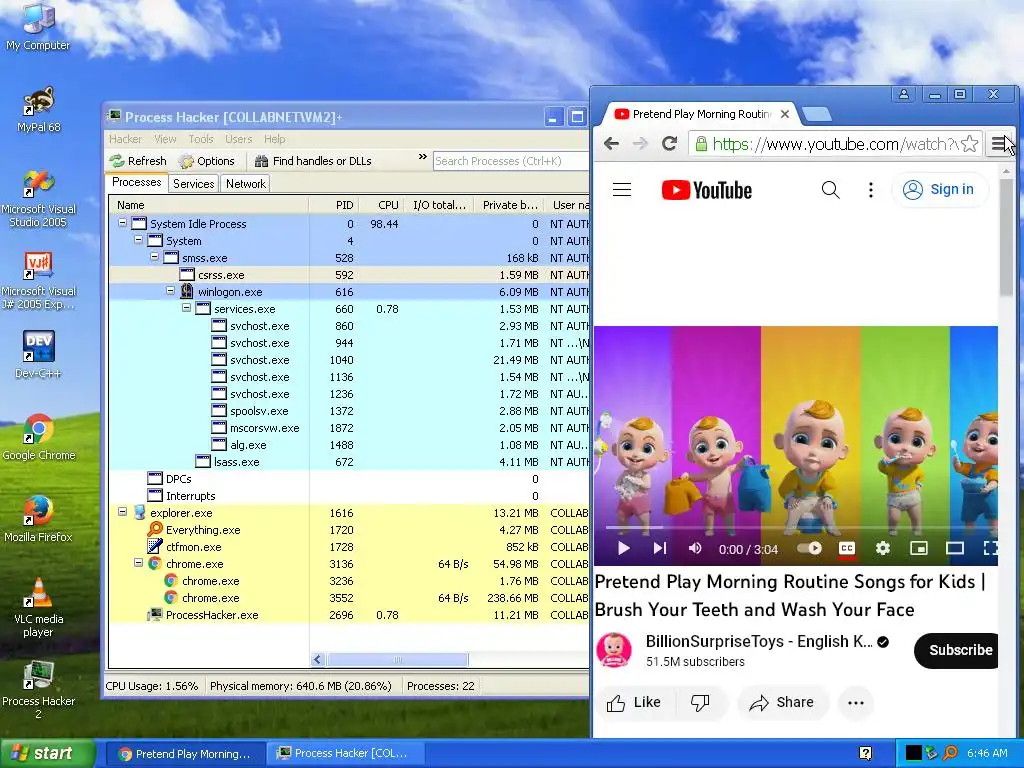Collapse winlogon.exe tree node
The image size is (1024, 768).
tap(170, 291)
